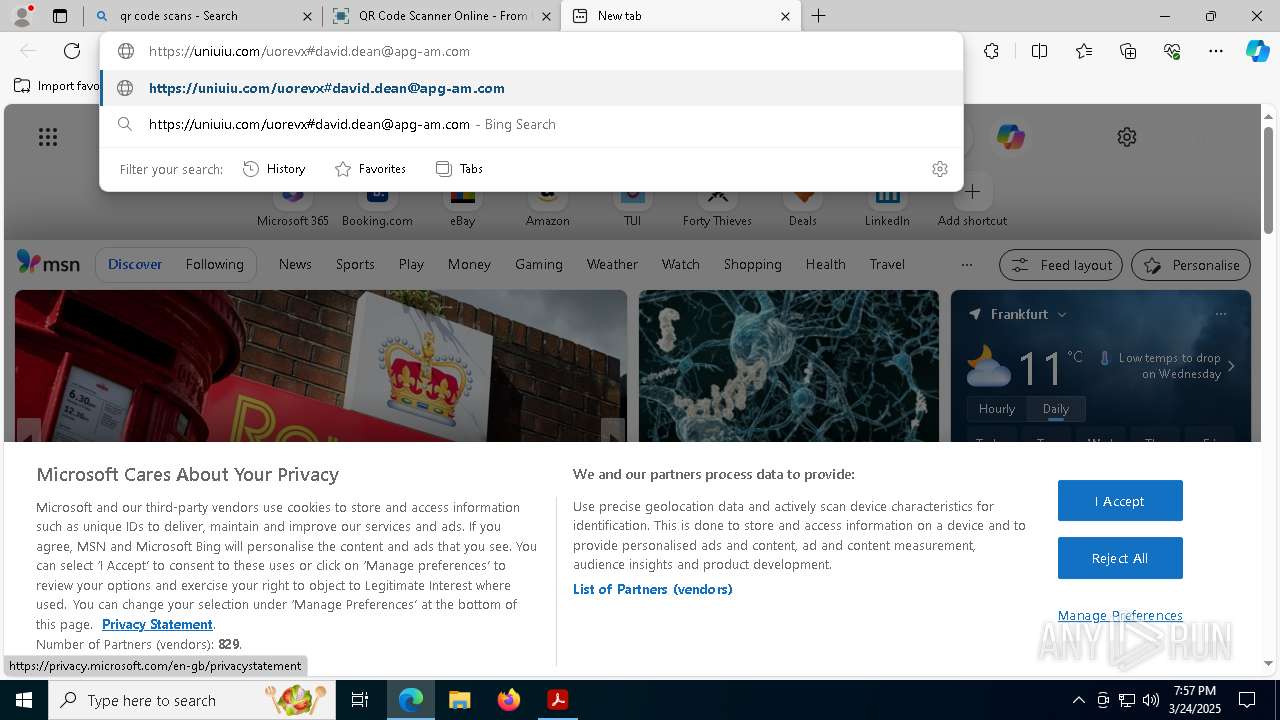Screen dimensions: 1280x720
Task: Open the Microsoft 365 shortcut
Action: (293, 208)
